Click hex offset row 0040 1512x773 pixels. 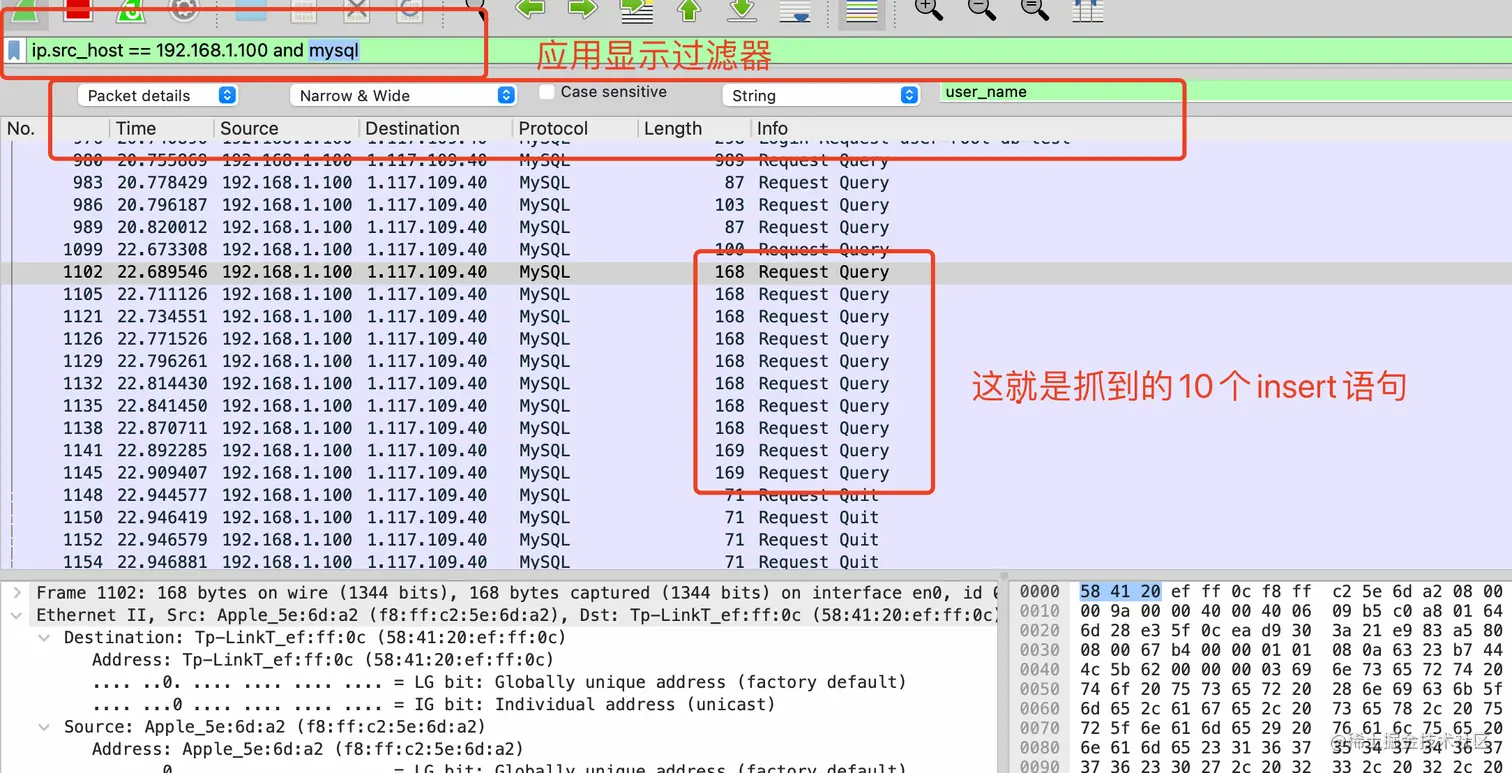(1040, 669)
